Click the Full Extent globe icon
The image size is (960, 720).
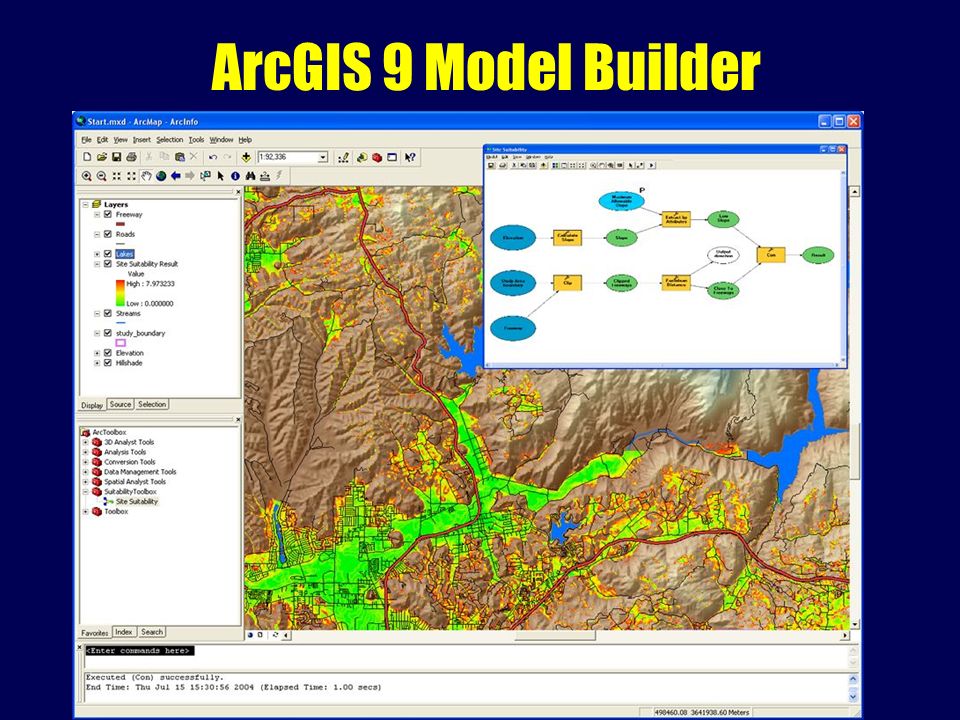coord(161,176)
